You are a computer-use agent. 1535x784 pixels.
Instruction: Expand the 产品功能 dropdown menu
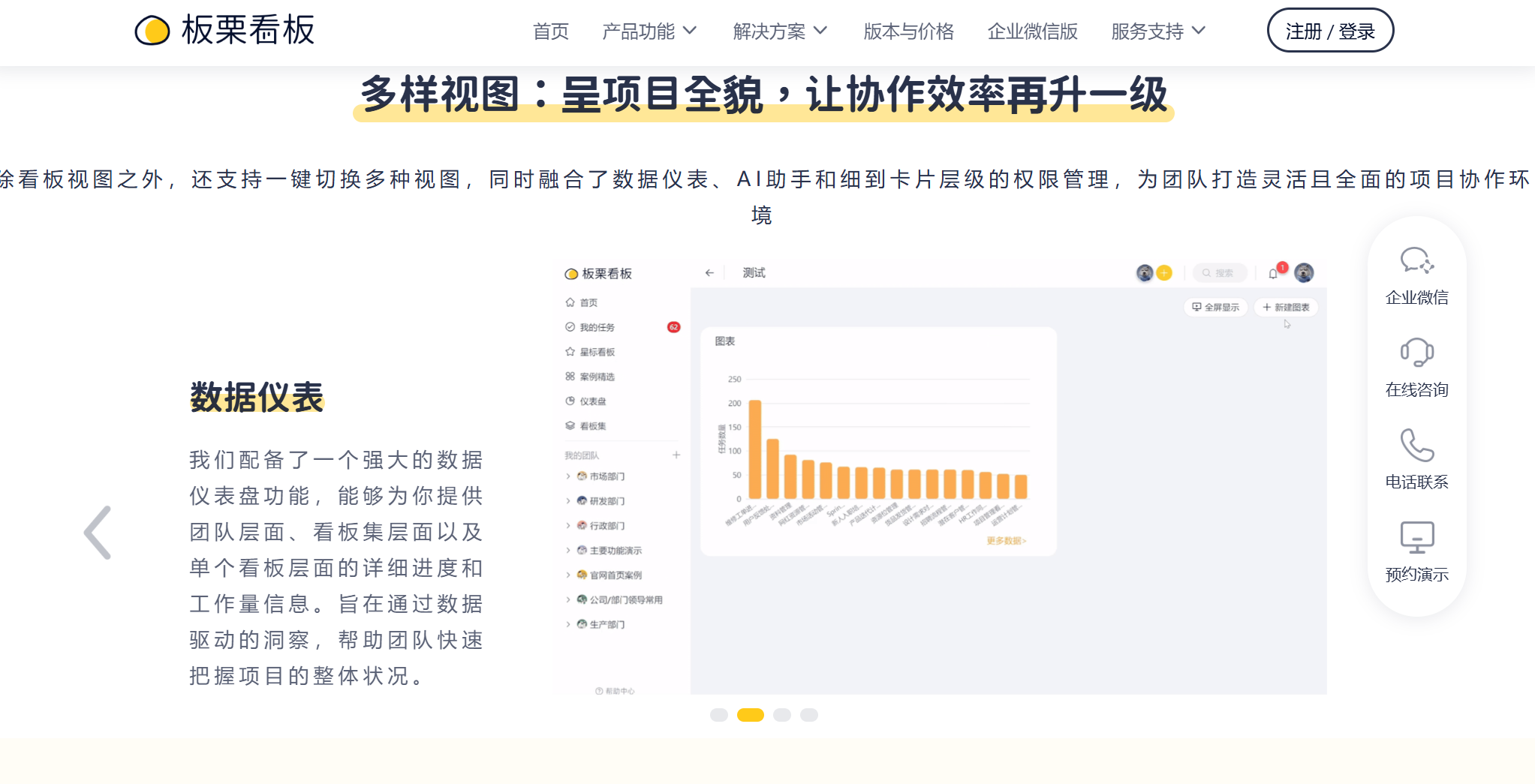click(x=649, y=32)
